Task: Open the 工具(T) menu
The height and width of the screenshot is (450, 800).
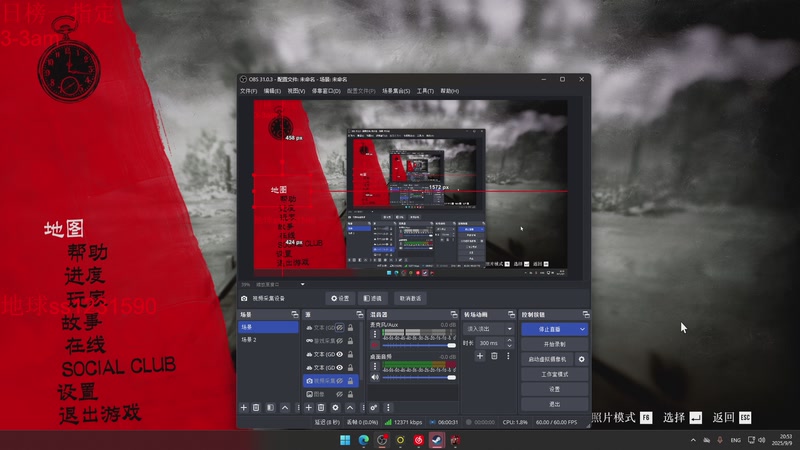Action: pyautogui.click(x=425, y=91)
